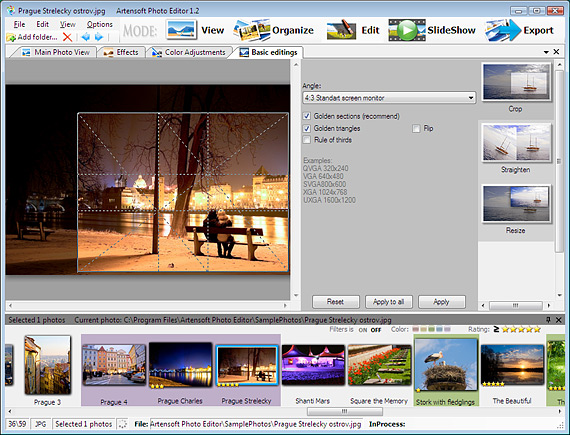Click the Reset button
The width and height of the screenshot is (570, 435).
click(336, 302)
